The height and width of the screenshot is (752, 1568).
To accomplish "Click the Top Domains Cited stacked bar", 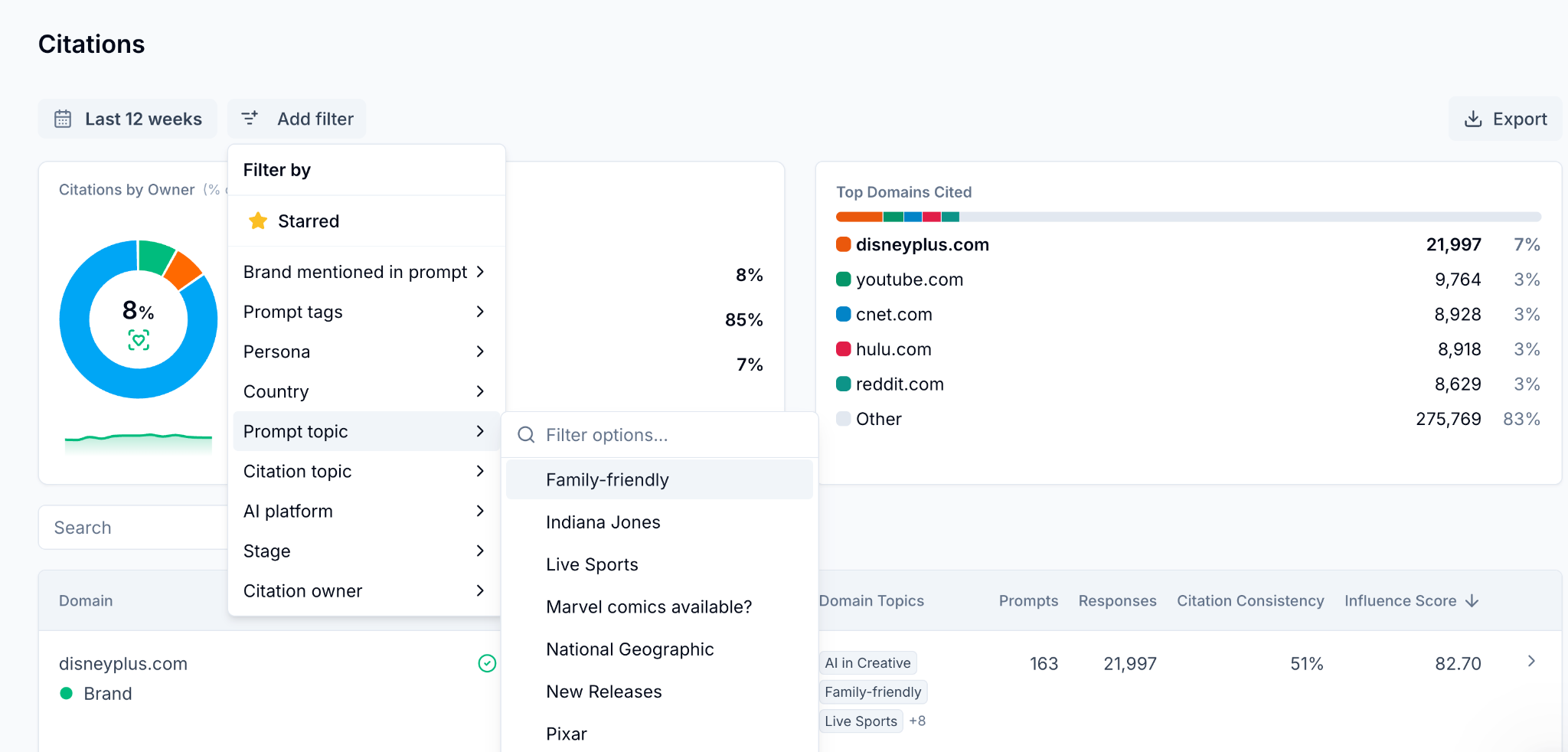I will 1188,217.
